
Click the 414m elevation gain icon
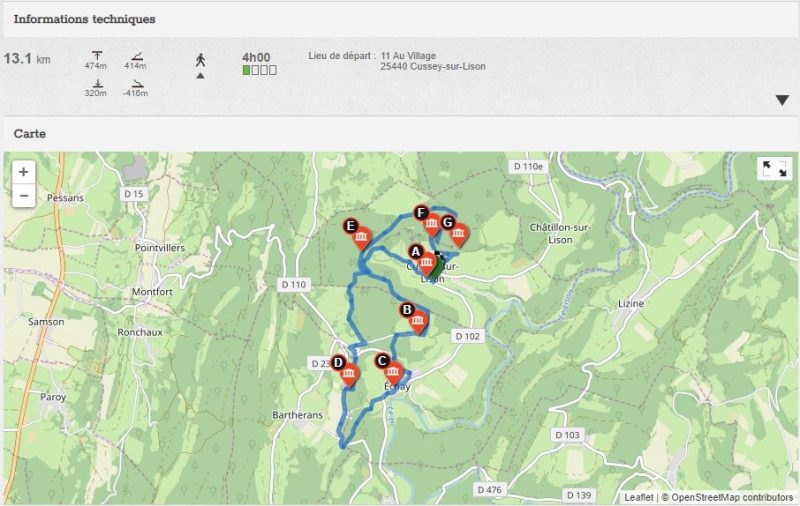click(136, 54)
